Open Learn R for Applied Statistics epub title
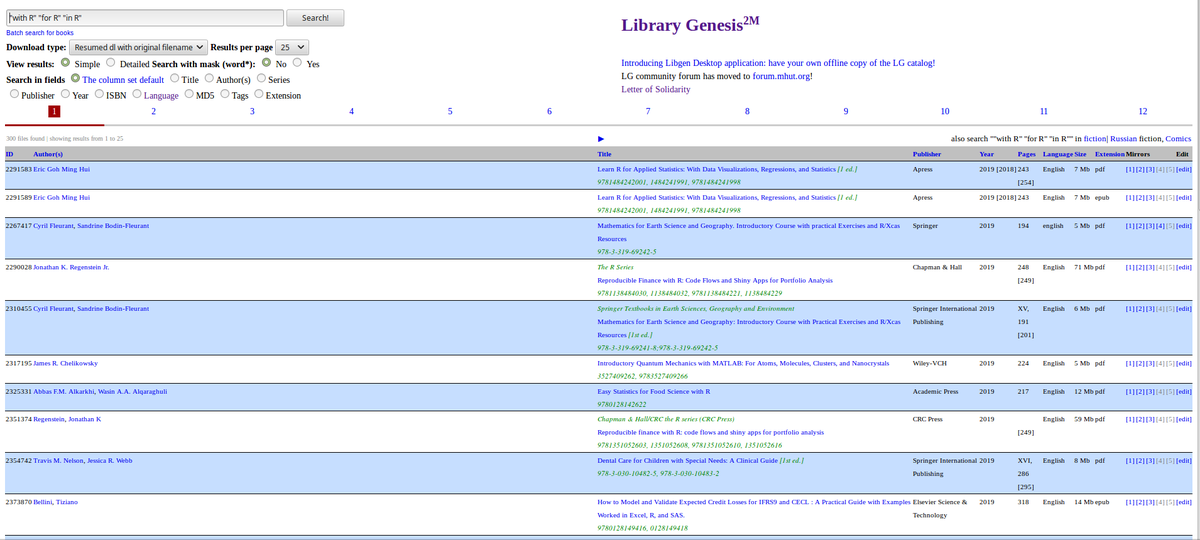Viewport: 1200px width, 540px height. point(716,198)
